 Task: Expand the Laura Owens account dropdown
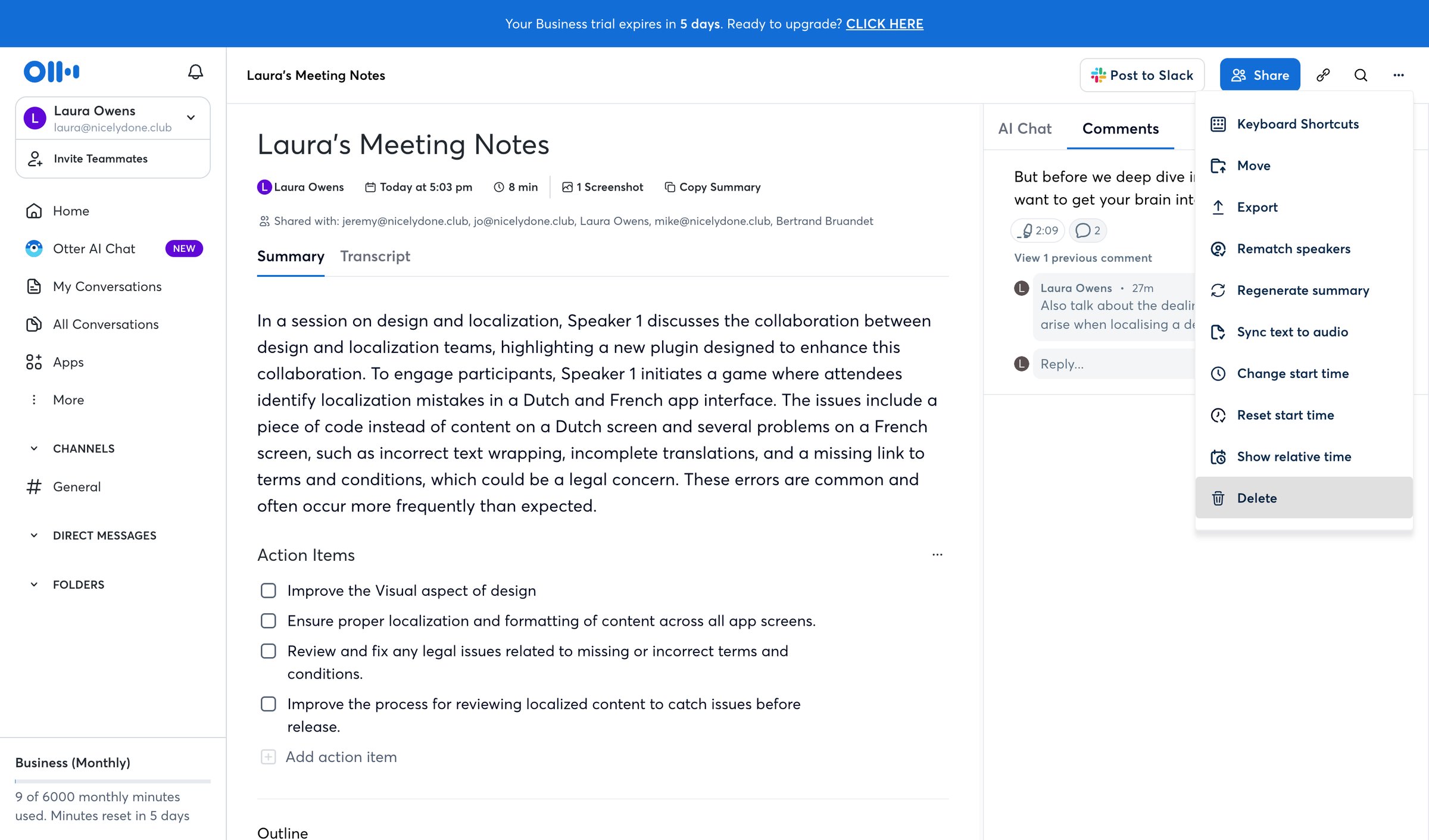tap(191, 118)
